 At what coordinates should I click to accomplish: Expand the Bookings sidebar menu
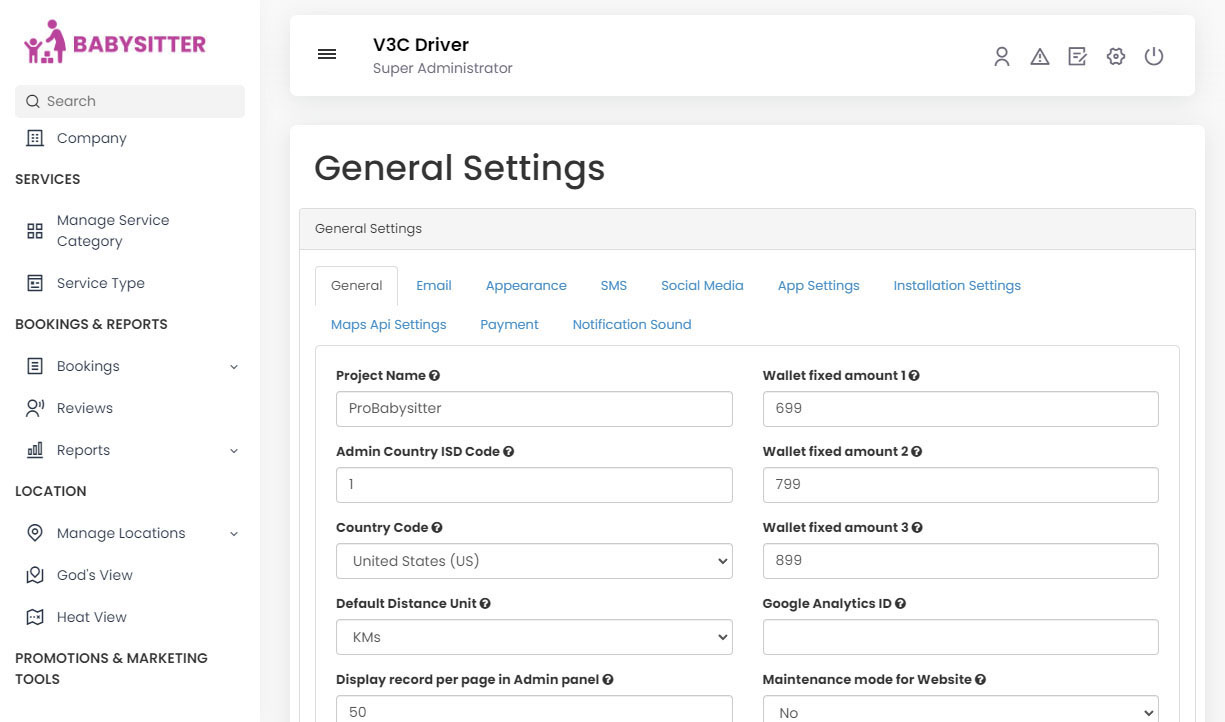(x=87, y=366)
